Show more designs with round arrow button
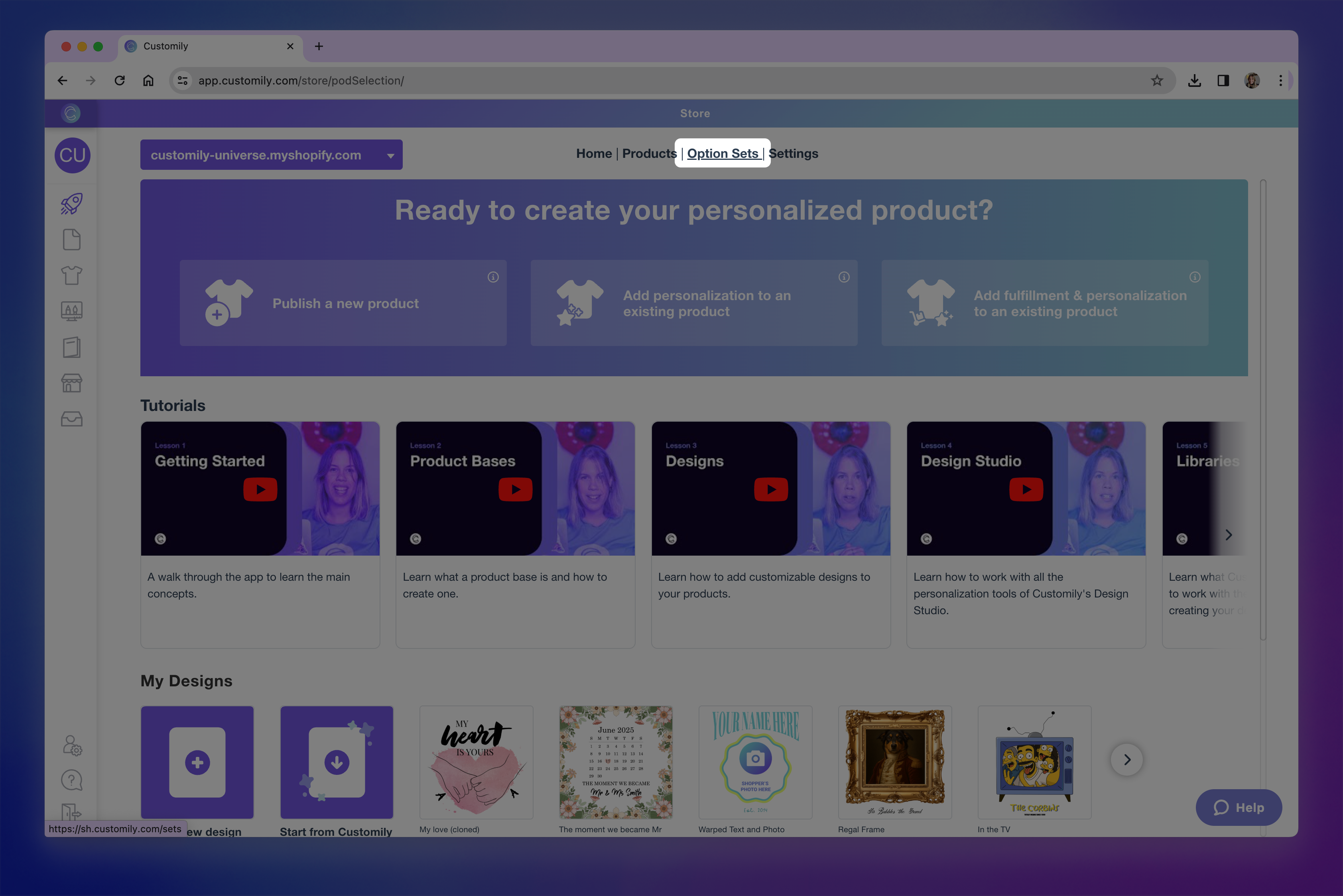 tap(1126, 759)
